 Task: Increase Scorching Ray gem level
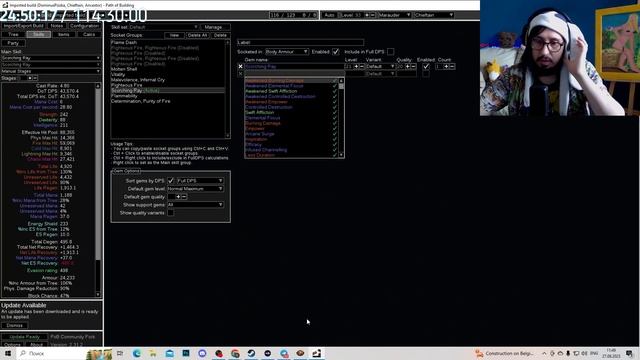pos(356,66)
